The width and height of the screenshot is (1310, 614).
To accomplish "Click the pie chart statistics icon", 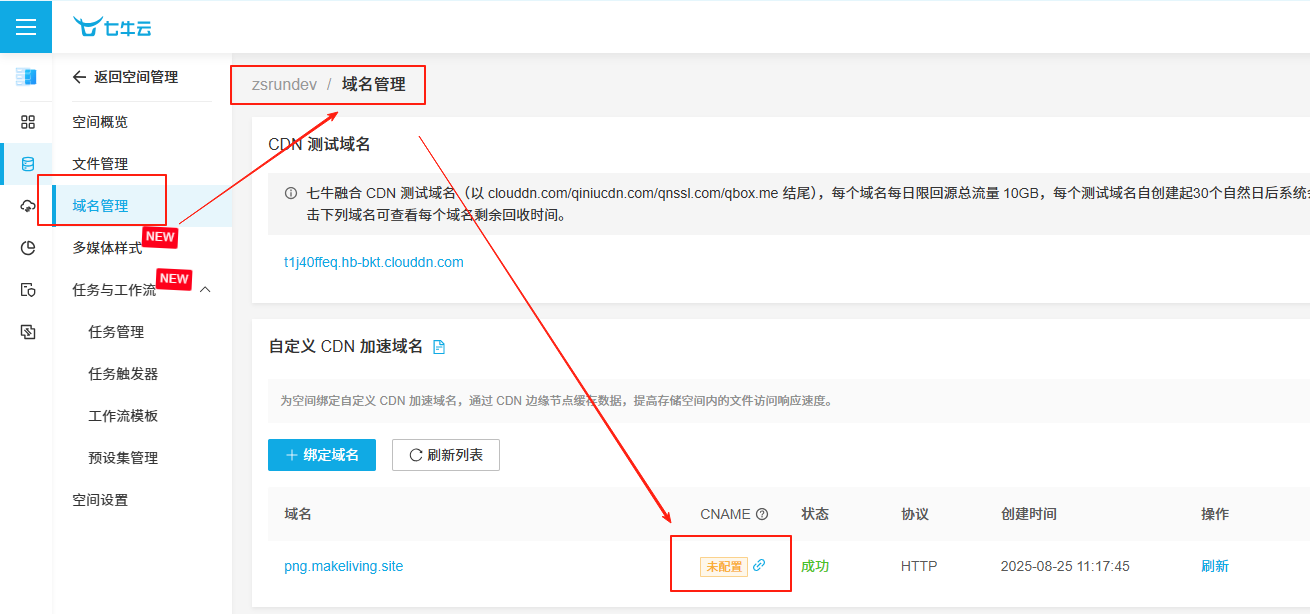I will click(27, 248).
